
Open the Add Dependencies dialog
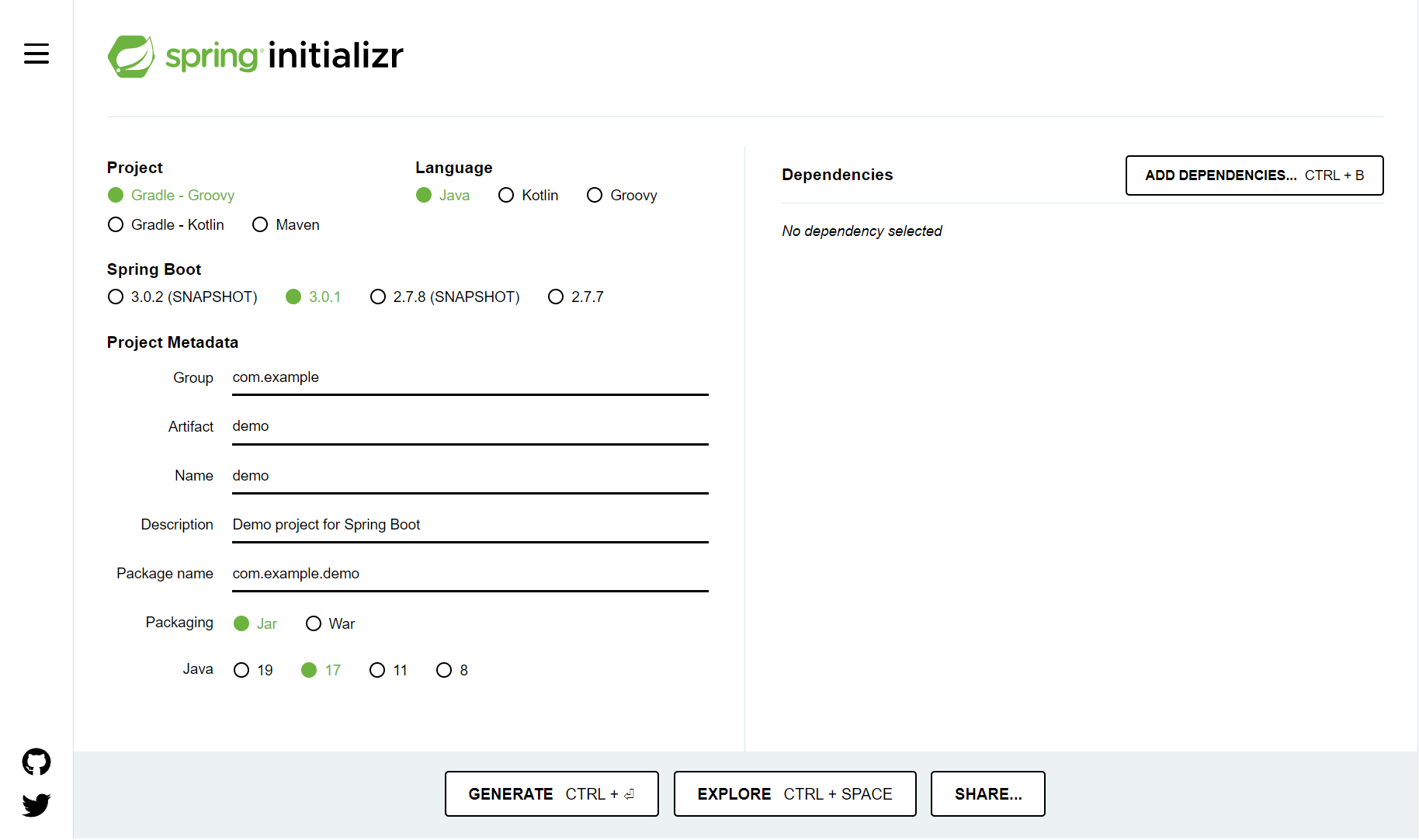coord(1254,175)
